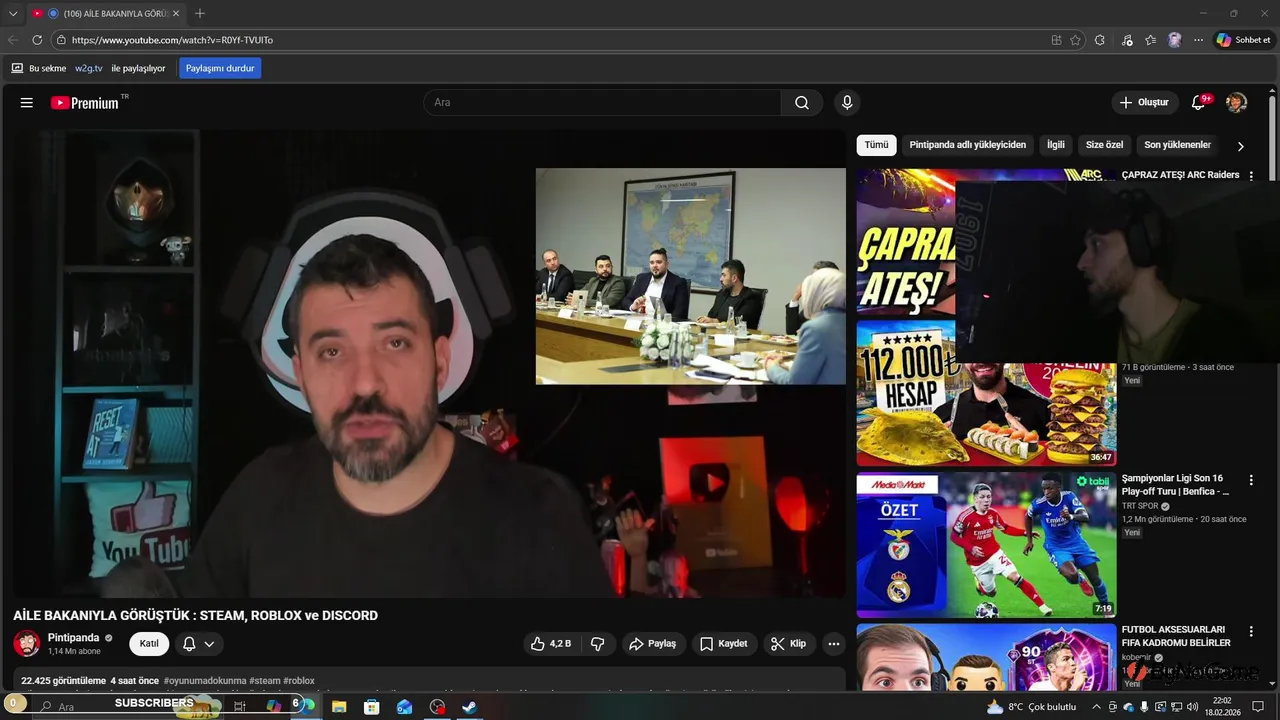Viewport: 1280px width, 720px height.
Task: Open the media control music icon
Action: pyautogui.click(x=1127, y=40)
